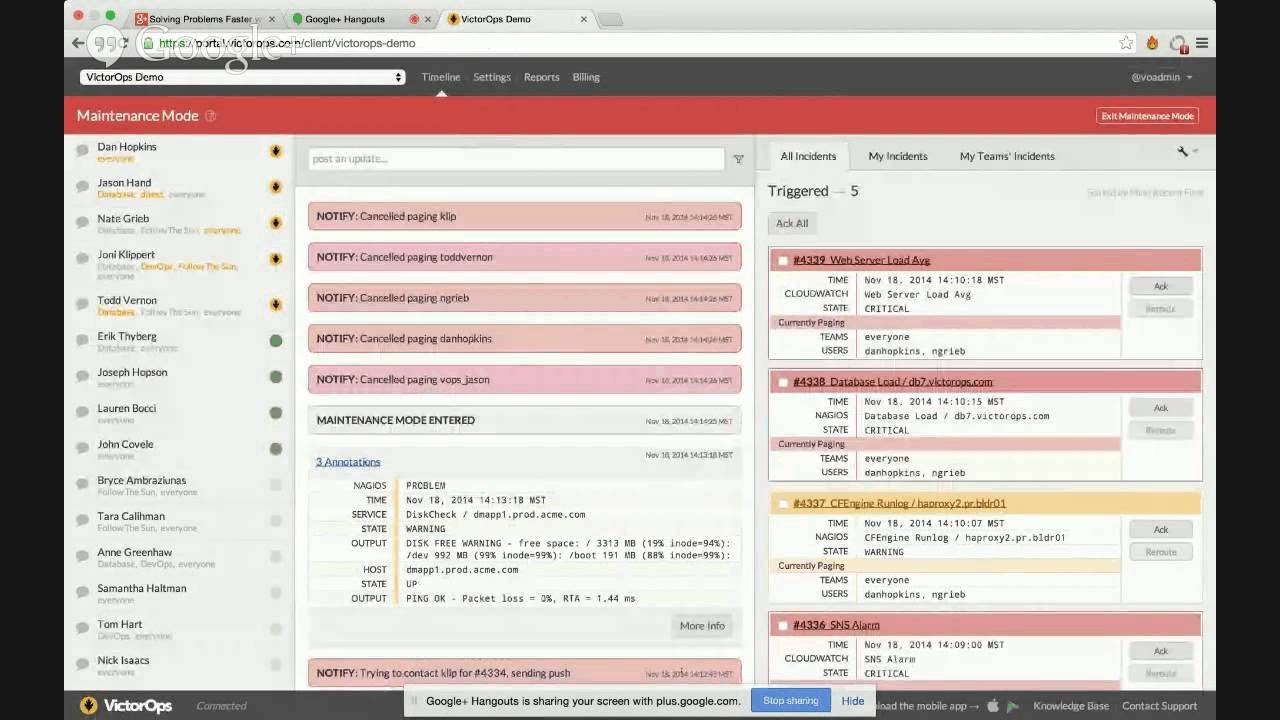Open incident #4337 CFEngine Runlog link
Image resolution: width=1280 pixels, height=720 pixels.
pyautogui.click(x=899, y=503)
